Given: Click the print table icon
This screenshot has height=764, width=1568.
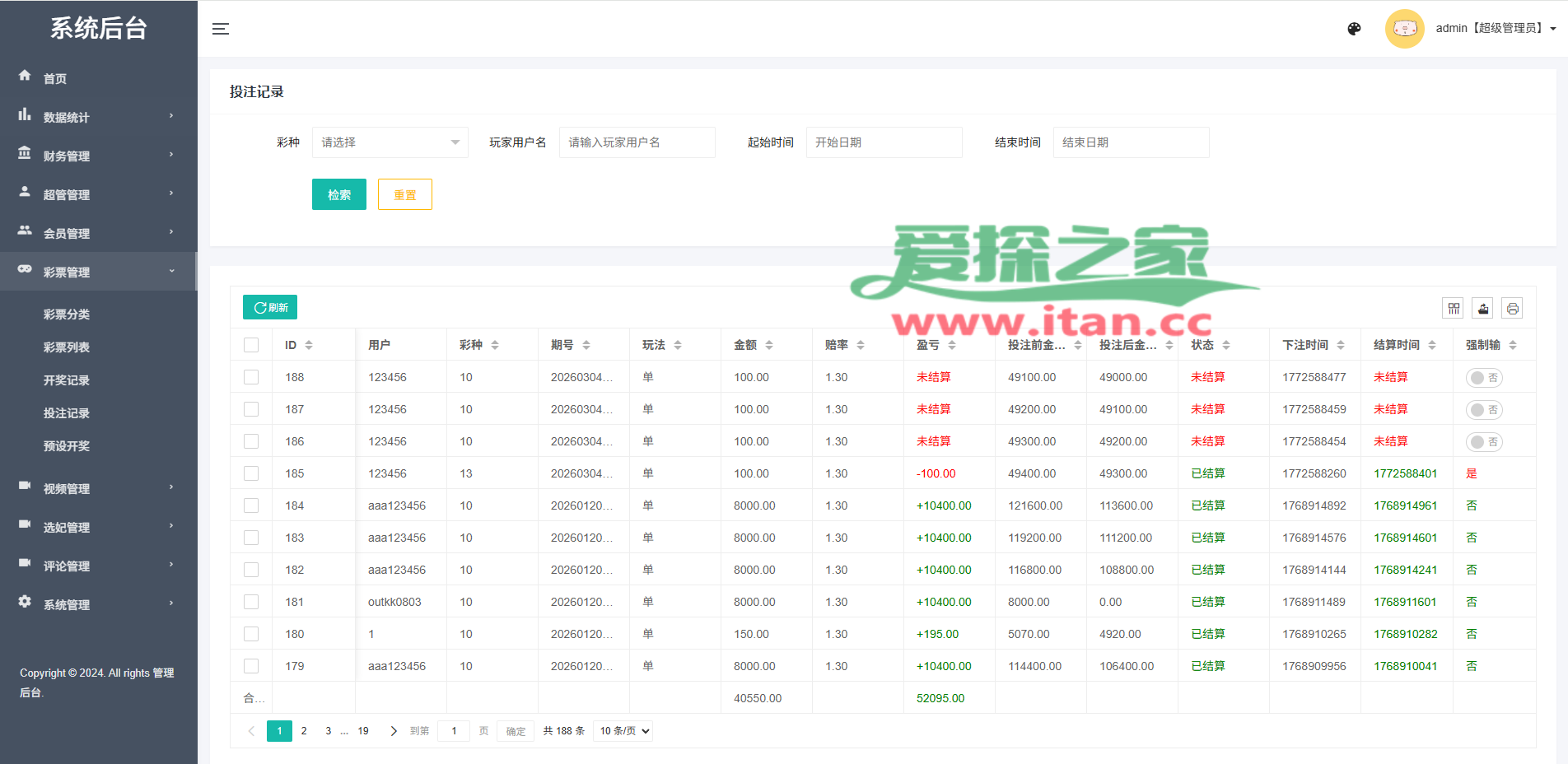Looking at the screenshot, I should pyautogui.click(x=1512, y=309).
